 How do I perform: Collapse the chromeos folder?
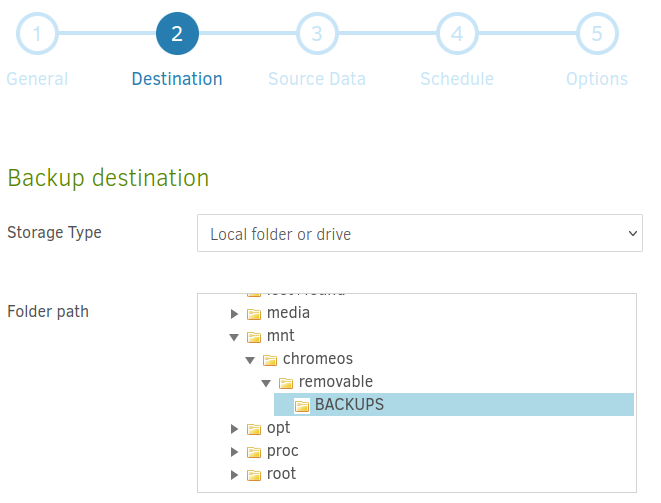point(250,360)
